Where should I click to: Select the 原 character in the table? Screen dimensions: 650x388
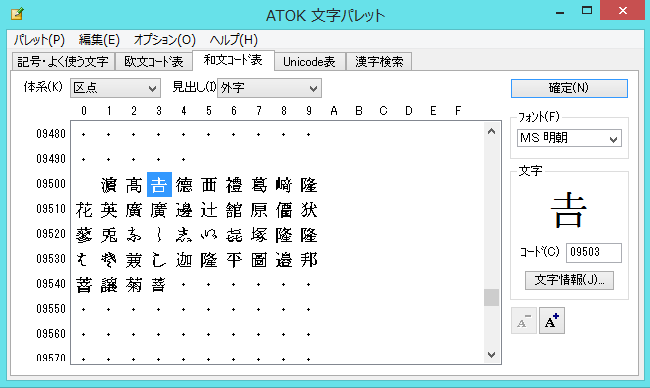click(259, 210)
